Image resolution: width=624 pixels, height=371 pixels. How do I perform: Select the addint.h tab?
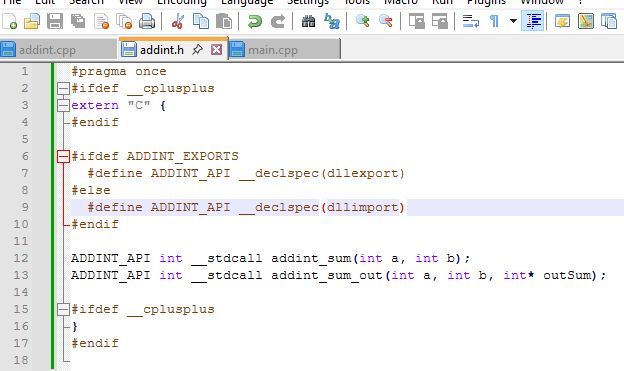click(x=162, y=50)
